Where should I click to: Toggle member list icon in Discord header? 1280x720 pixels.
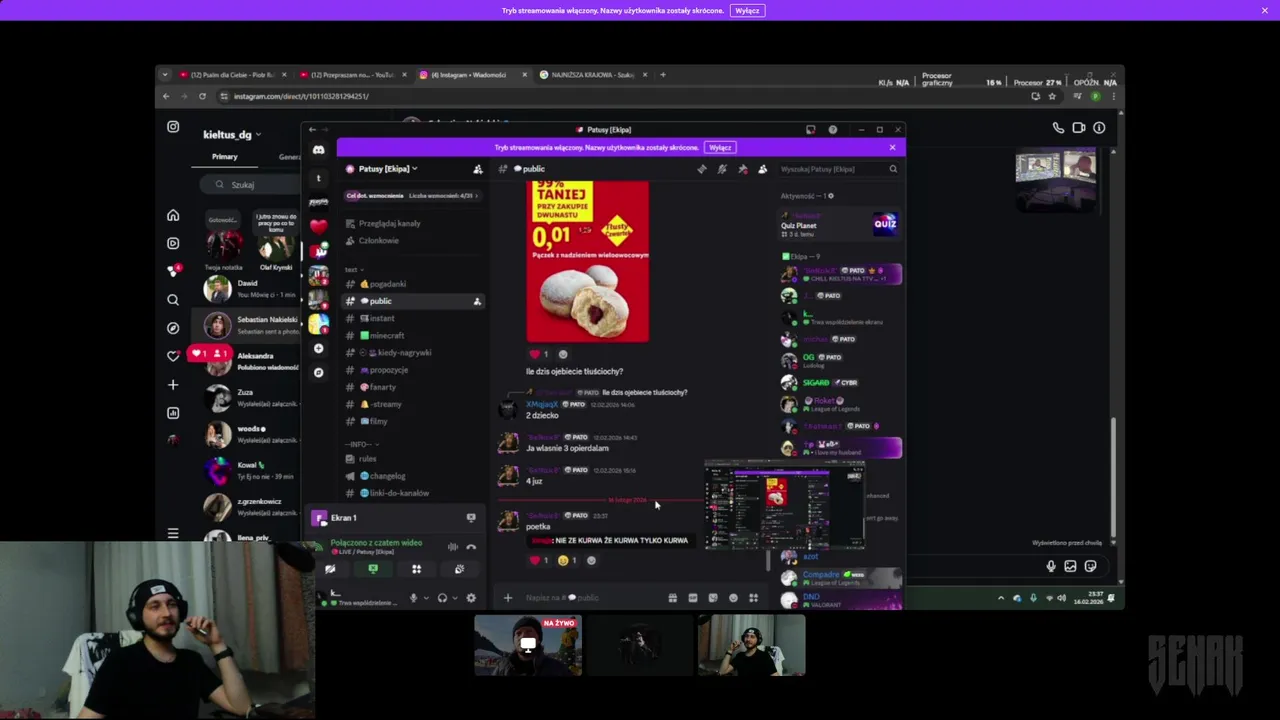click(762, 169)
